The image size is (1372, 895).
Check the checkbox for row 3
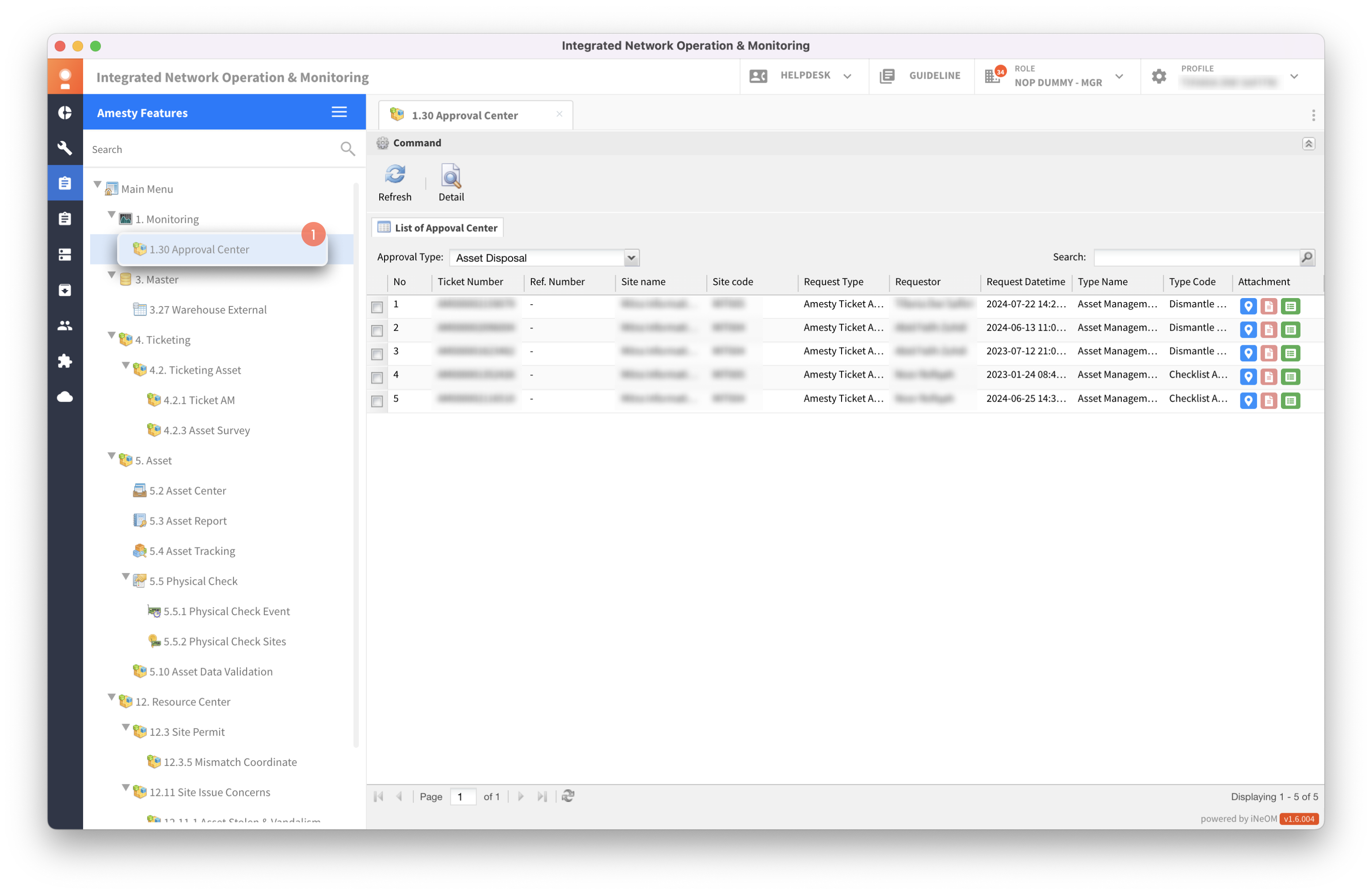coord(377,355)
